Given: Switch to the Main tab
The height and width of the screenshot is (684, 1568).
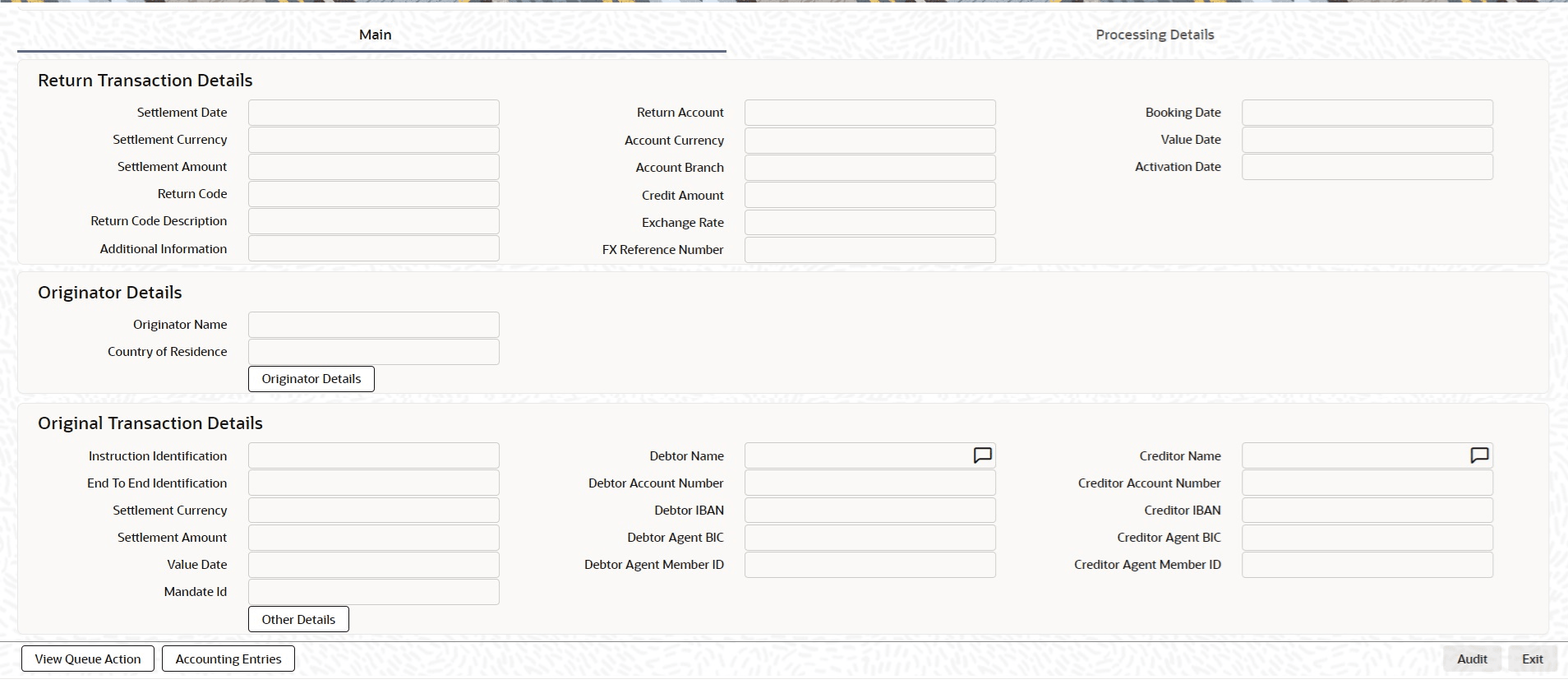Looking at the screenshot, I should click(x=375, y=35).
